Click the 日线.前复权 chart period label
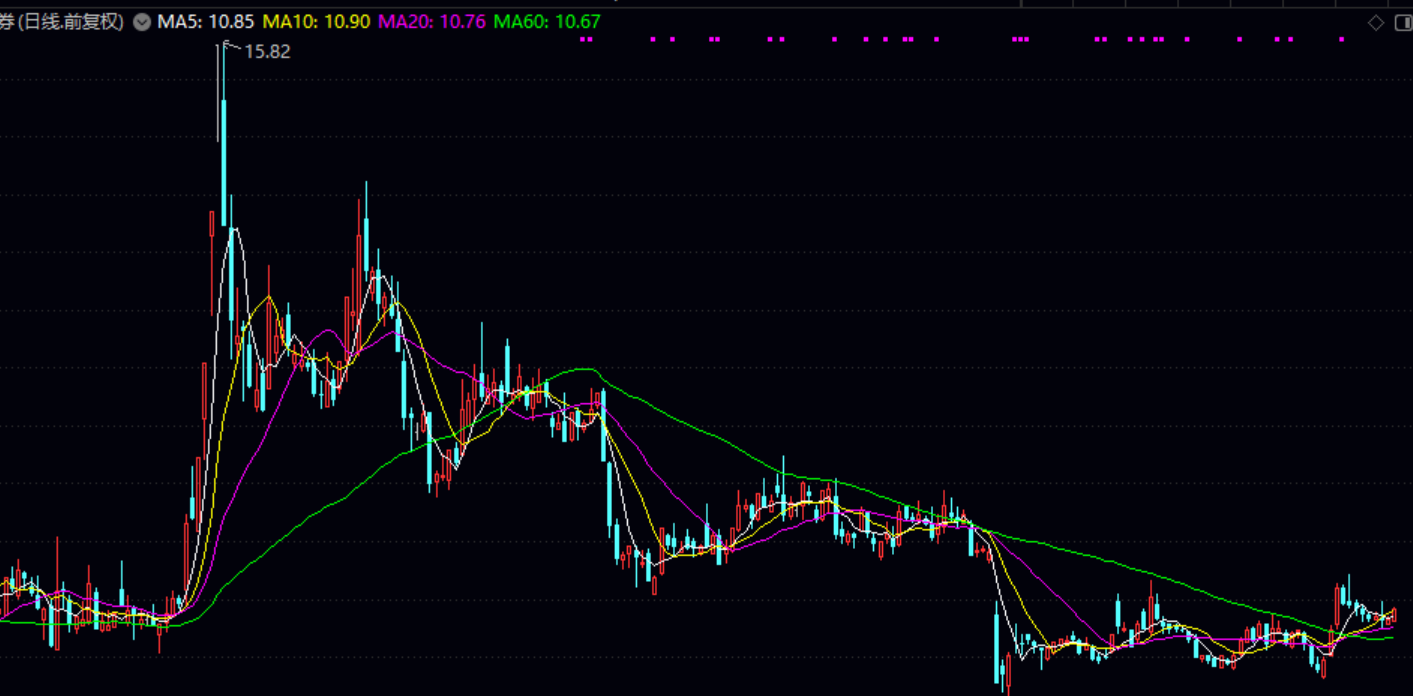The height and width of the screenshot is (696, 1413). [x=69, y=22]
